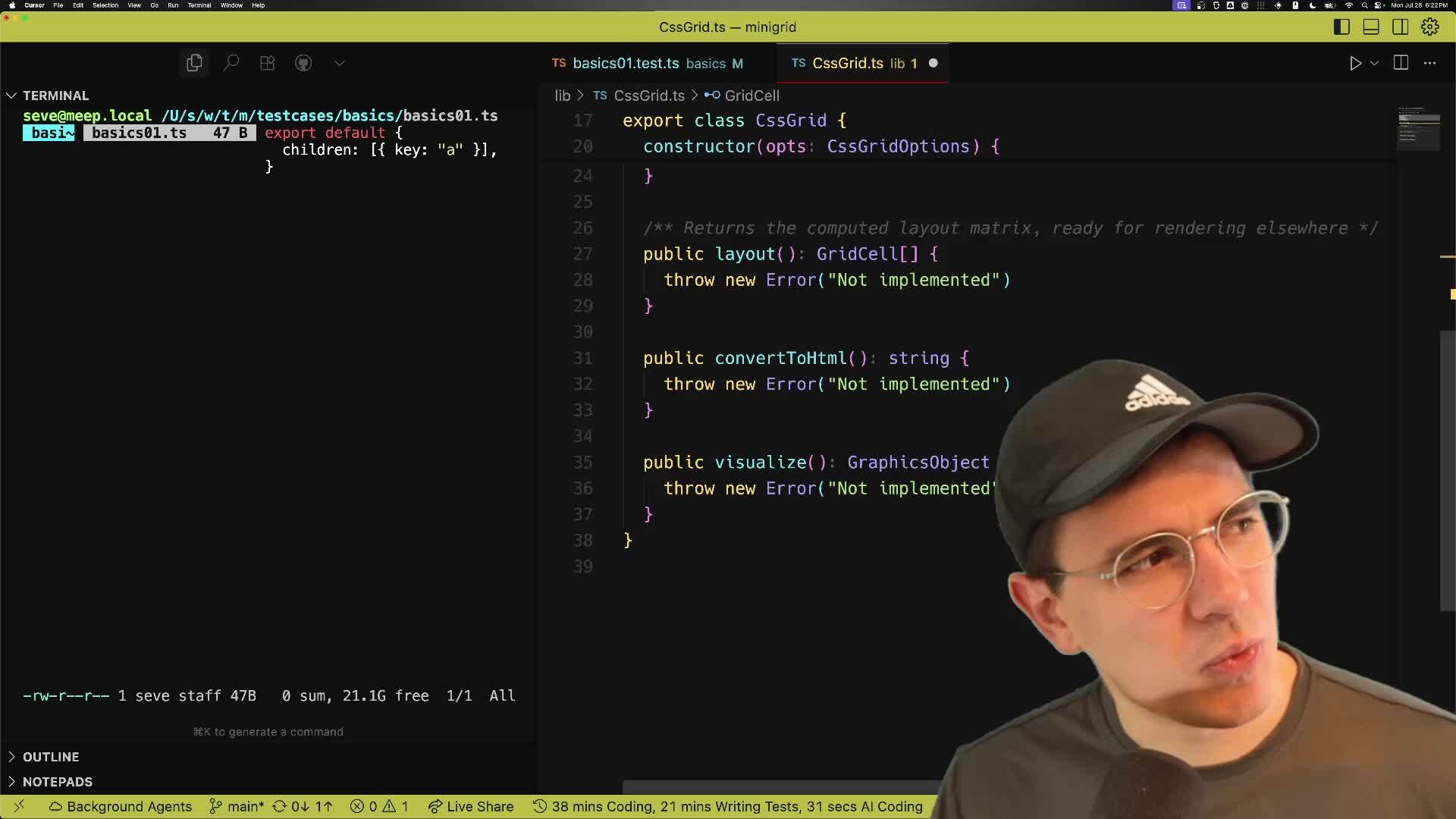
Task: Open the Extensions blocks icon
Action: pyautogui.click(x=267, y=63)
